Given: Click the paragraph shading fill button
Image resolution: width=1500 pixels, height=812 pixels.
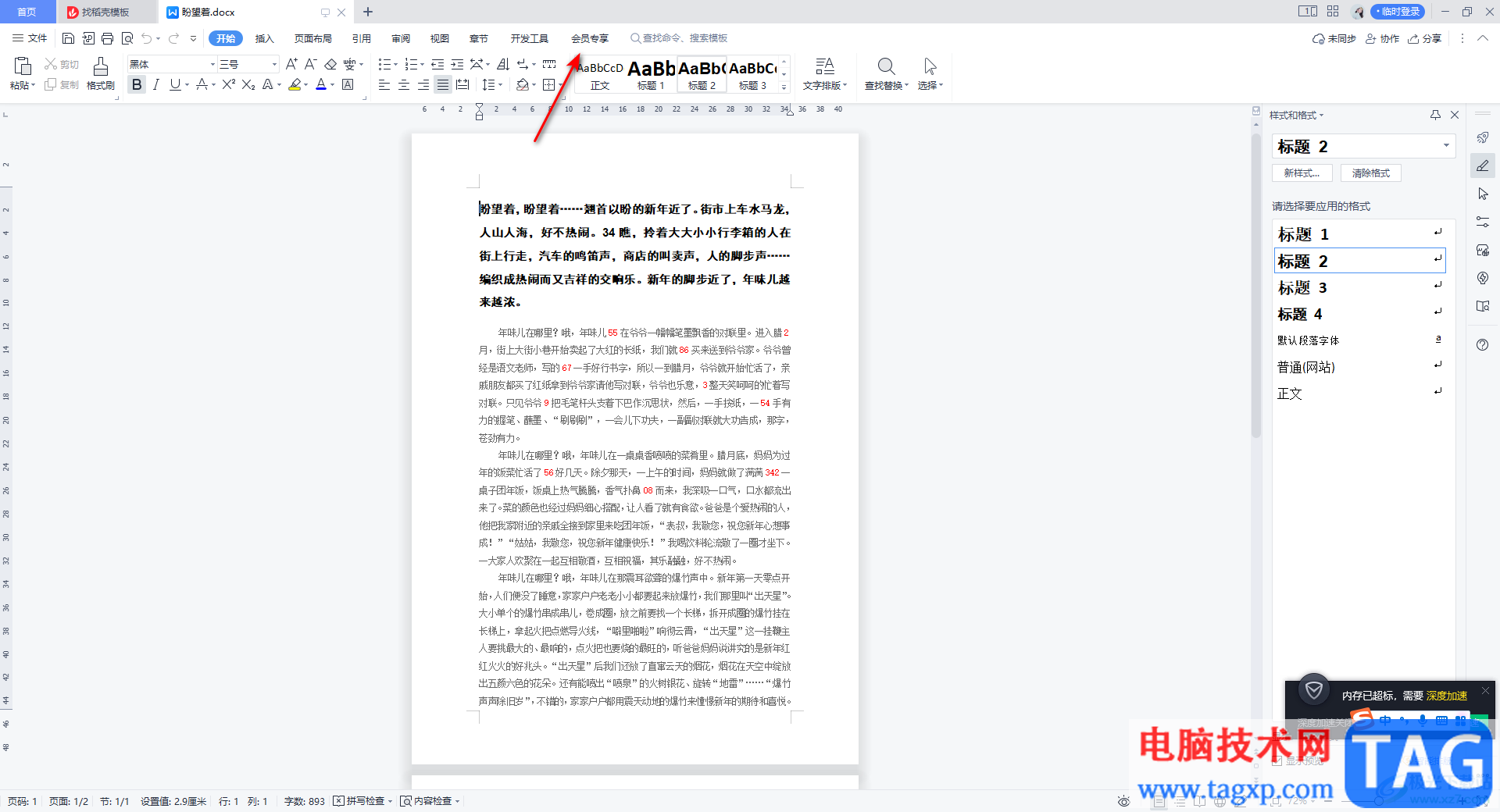Looking at the screenshot, I should 522,84.
